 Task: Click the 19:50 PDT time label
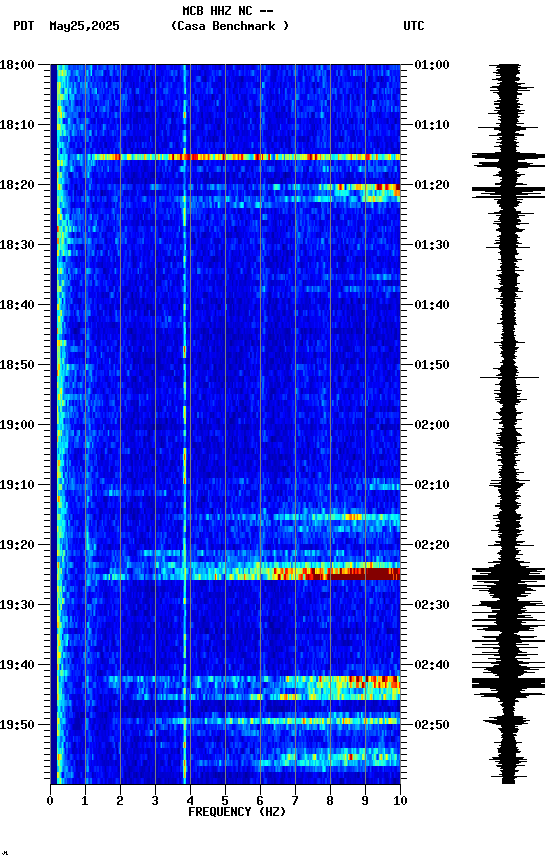[17, 725]
